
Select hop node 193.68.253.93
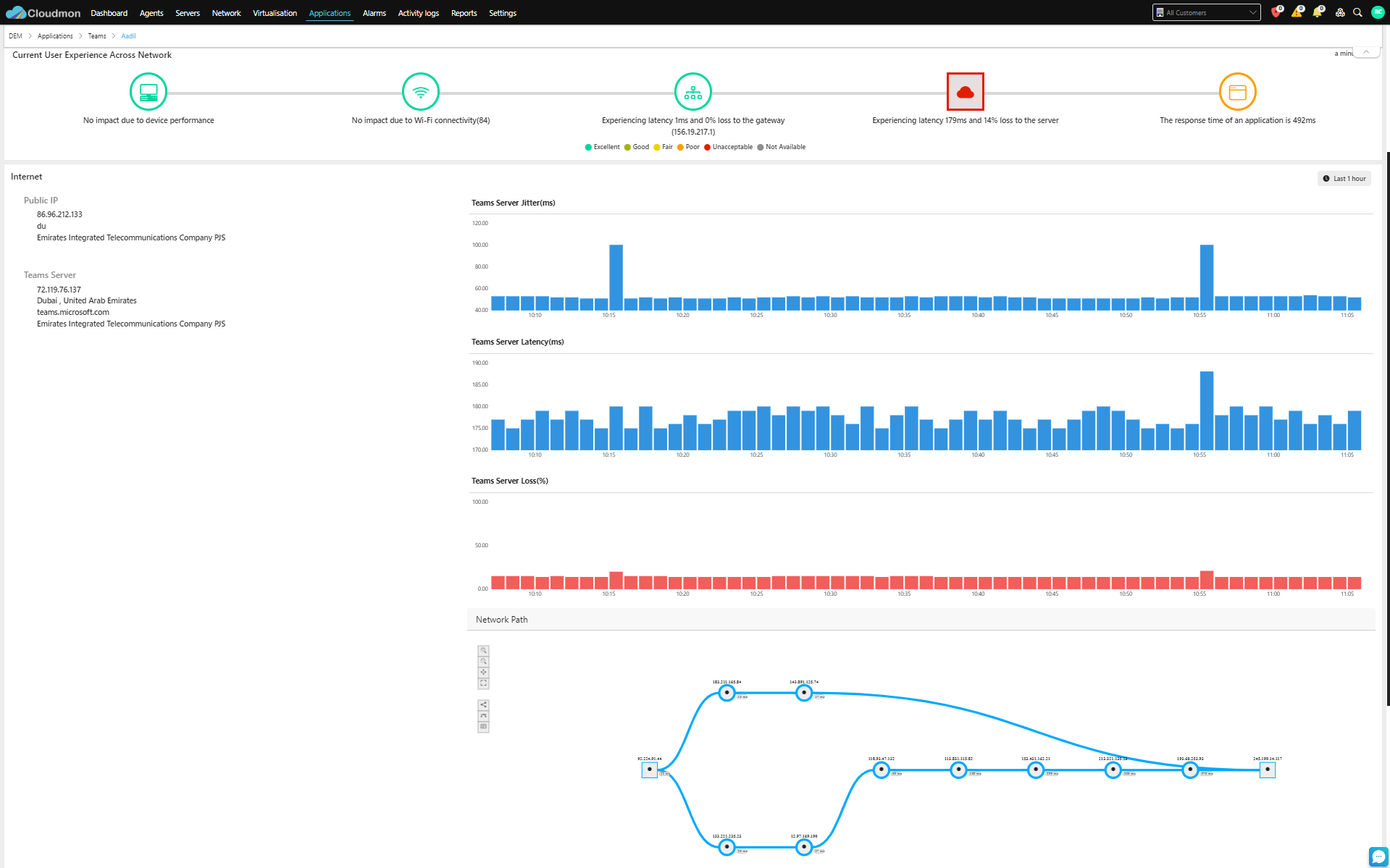[x=1190, y=770]
